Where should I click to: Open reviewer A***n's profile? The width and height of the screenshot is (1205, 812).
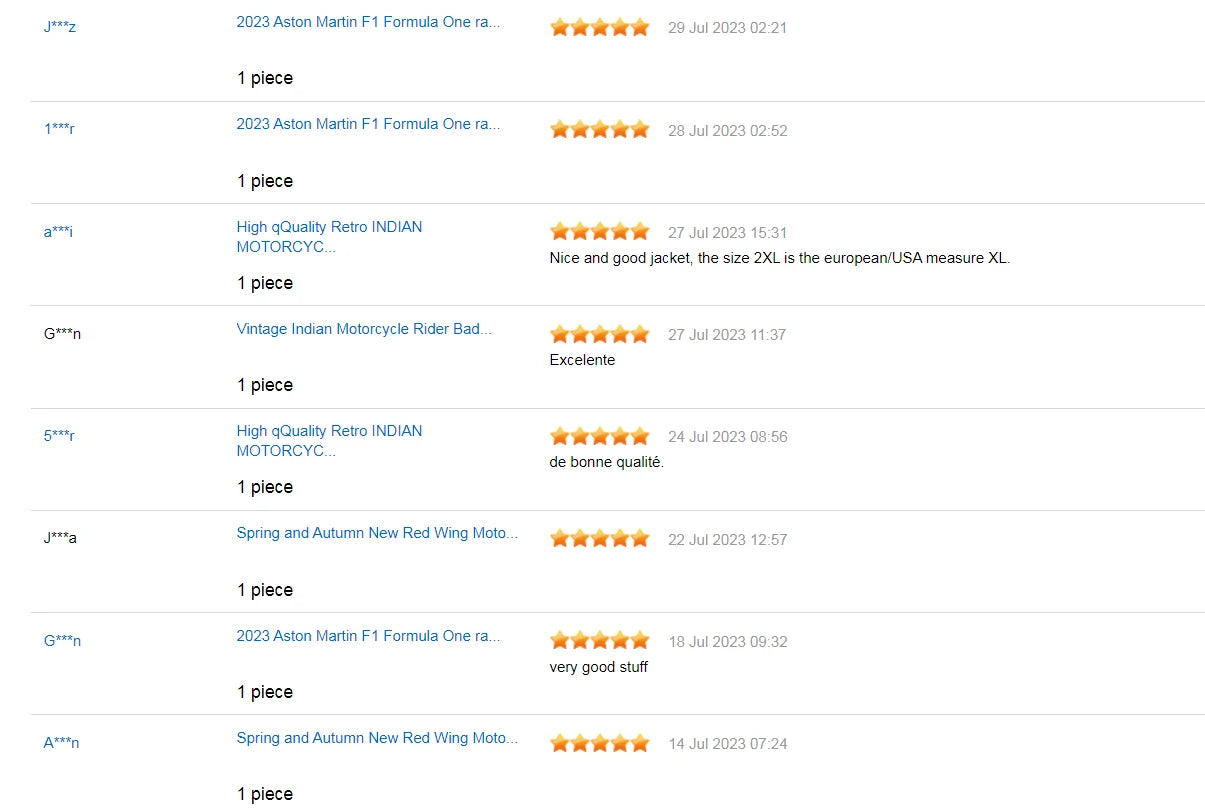(x=61, y=743)
